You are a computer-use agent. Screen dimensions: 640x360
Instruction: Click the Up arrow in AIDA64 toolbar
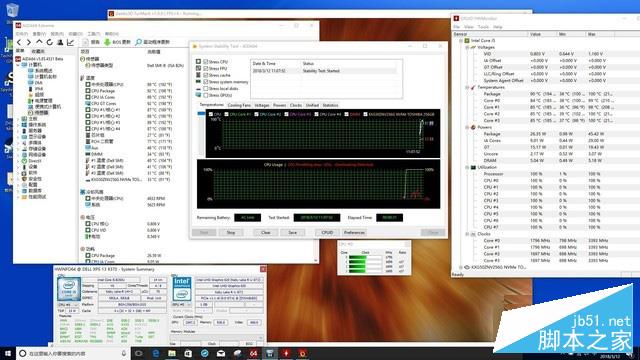[x=39, y=42]
